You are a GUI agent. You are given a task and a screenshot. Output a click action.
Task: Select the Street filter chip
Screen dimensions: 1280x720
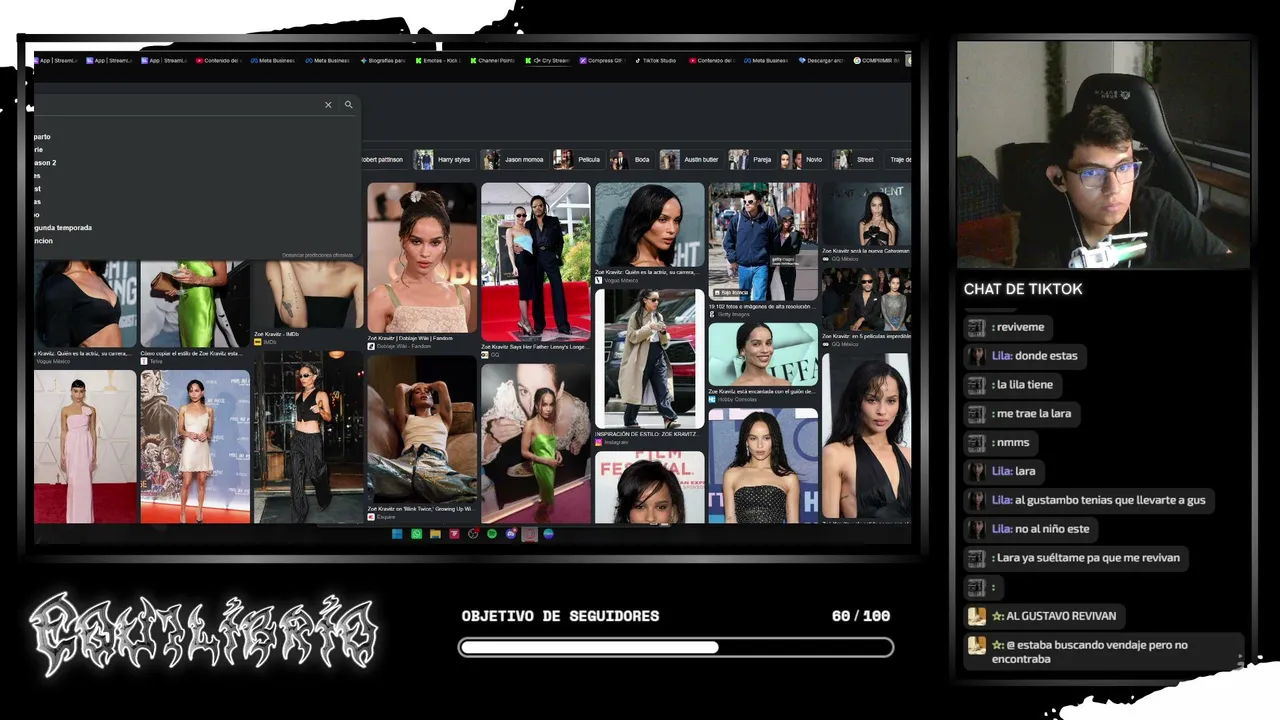[854, 160]
